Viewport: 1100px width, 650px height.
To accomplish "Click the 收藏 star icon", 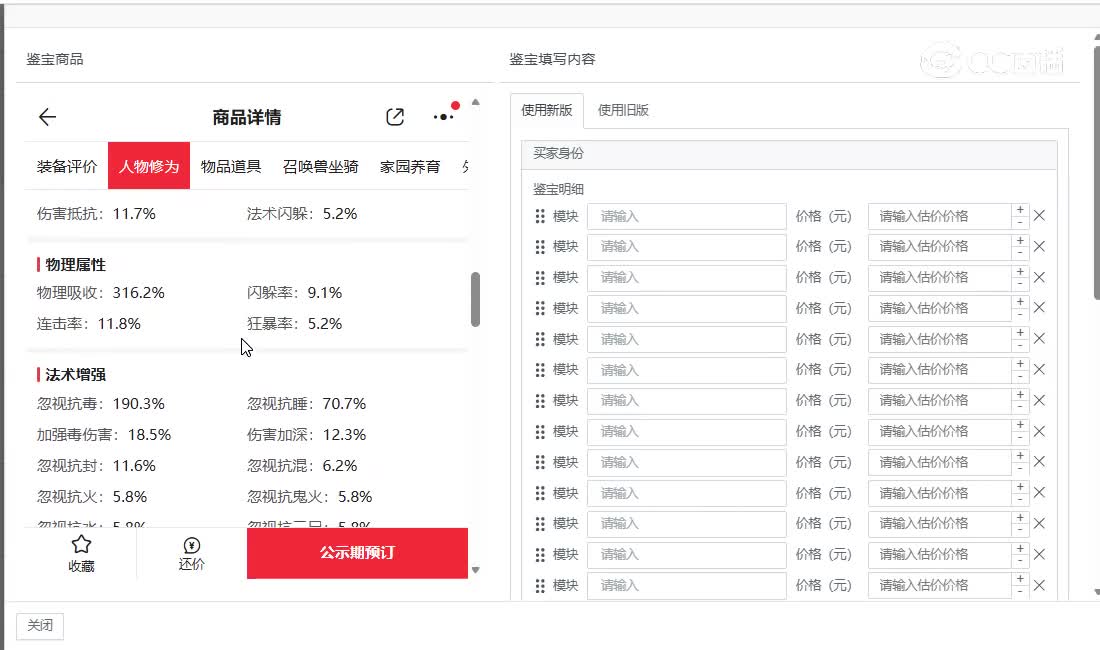I will point(82,544).
